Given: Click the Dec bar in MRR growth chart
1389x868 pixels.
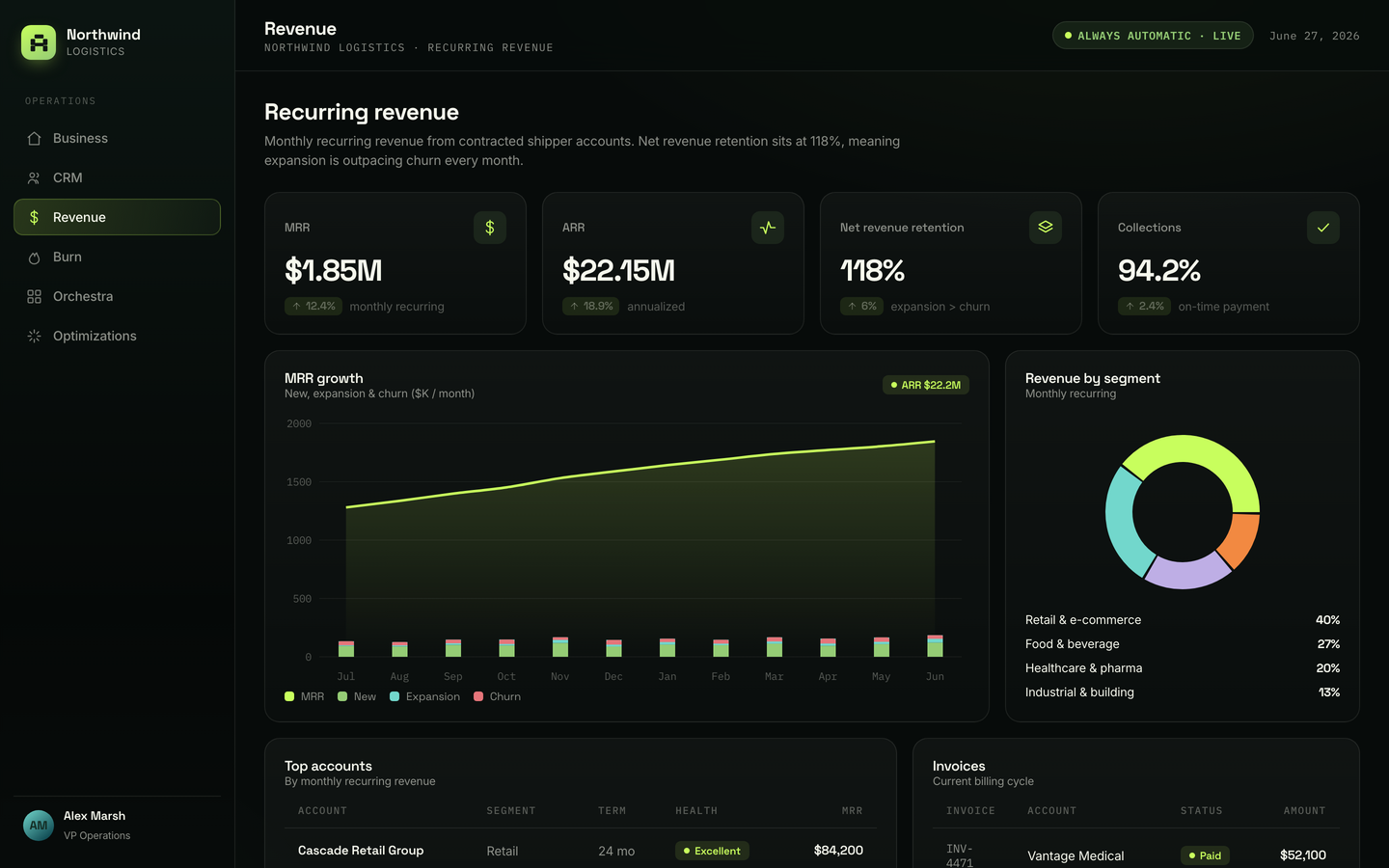Looking at the screenshot, I should click(x=613, y=648).
